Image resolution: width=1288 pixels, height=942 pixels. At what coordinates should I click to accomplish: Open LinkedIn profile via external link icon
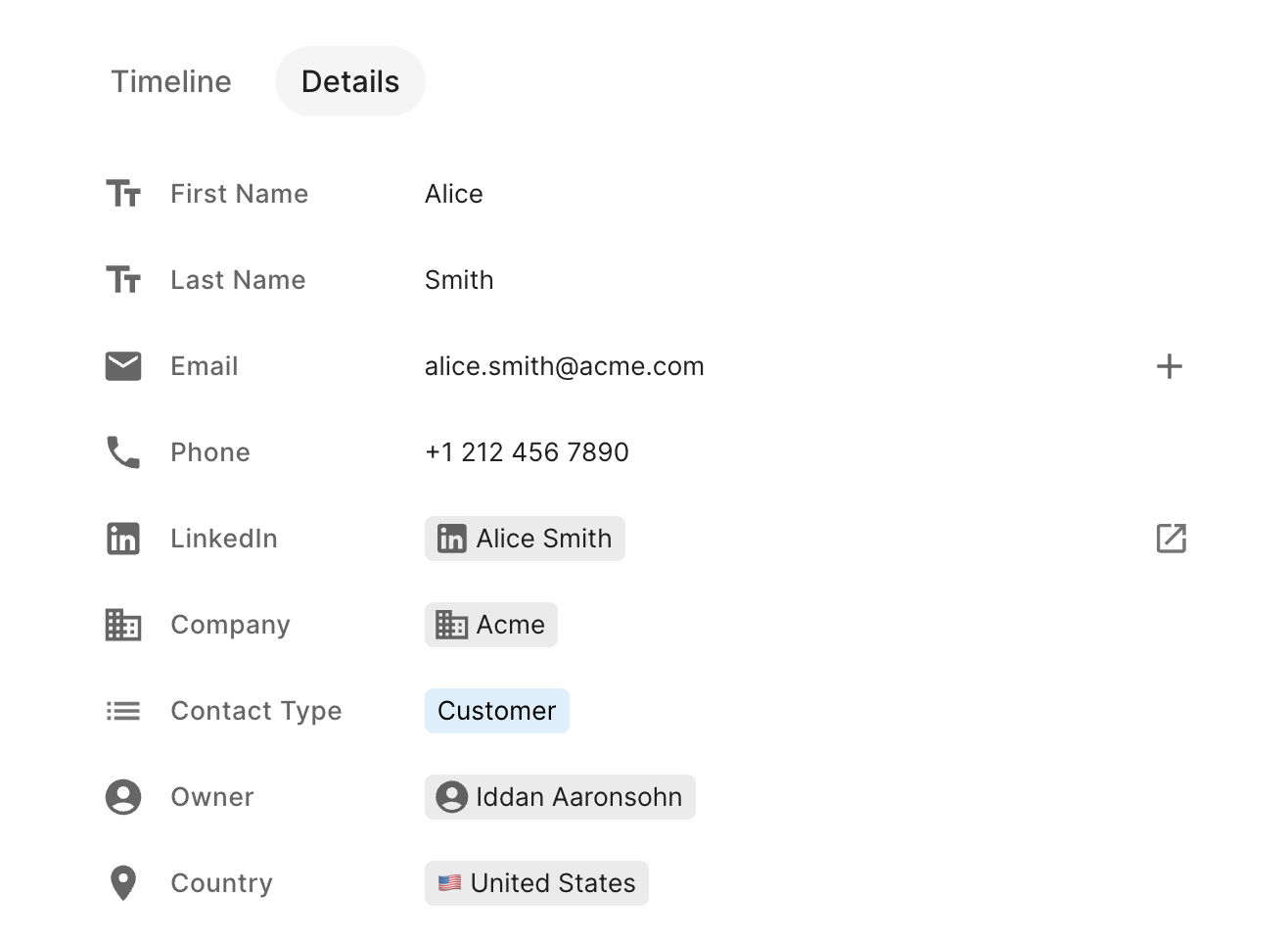[x=1171, y=539]
